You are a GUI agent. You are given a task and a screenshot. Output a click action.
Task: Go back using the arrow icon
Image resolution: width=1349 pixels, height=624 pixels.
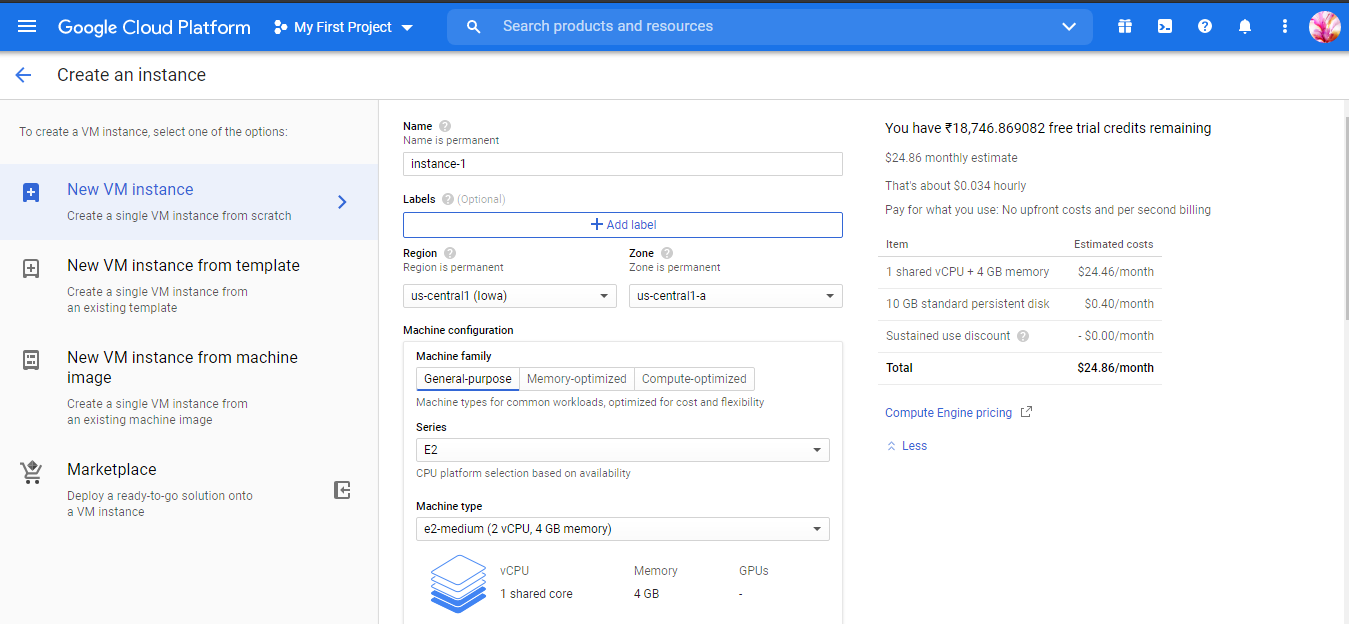pos(23,75)
